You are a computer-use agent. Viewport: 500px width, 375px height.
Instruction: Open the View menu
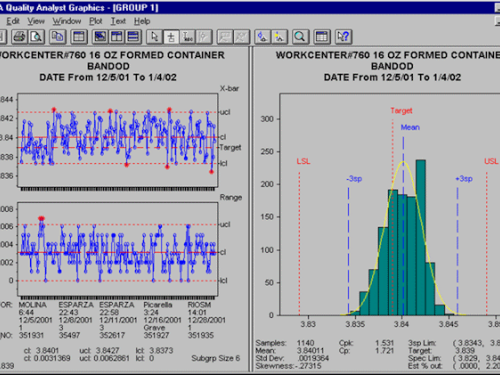(x=36, y=21)
